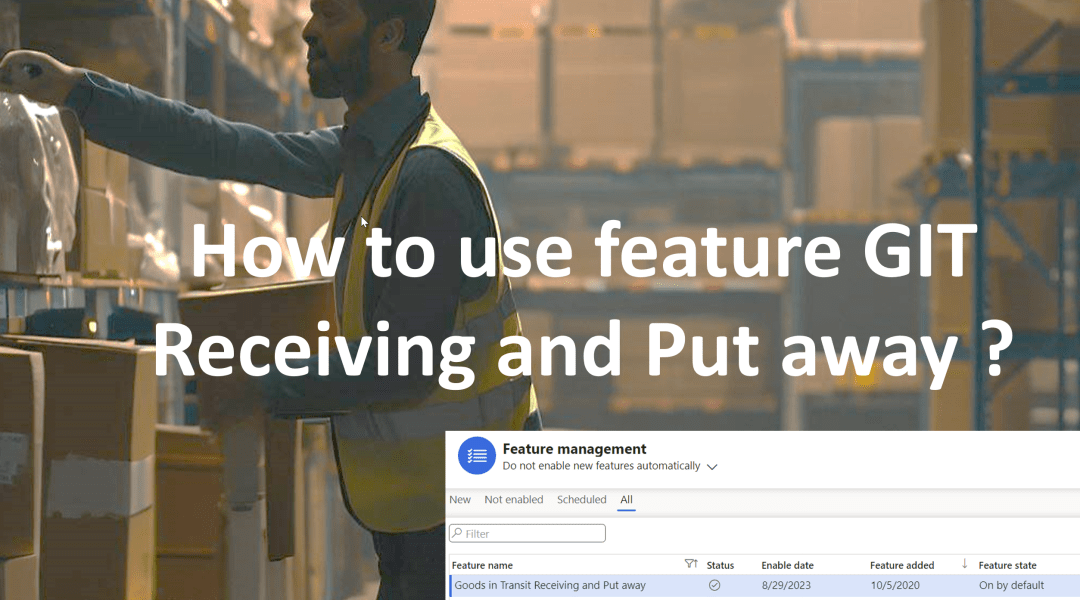Click the Feature management list icon
Viewport: 1080px width, 600px height.
click(477, 456)
